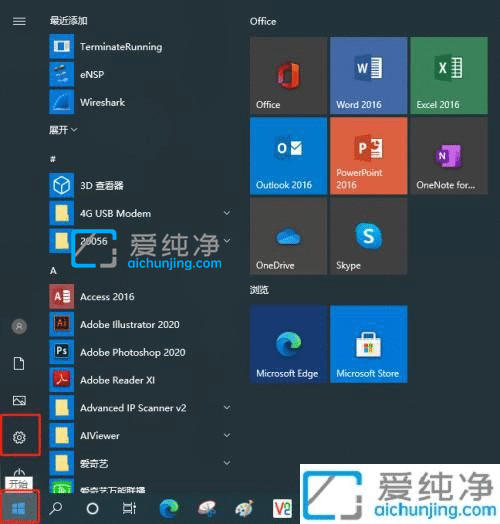Viewport: 500px width, 524px height.
Task: Open Adobe Reader XI
Action: [140, 380]
